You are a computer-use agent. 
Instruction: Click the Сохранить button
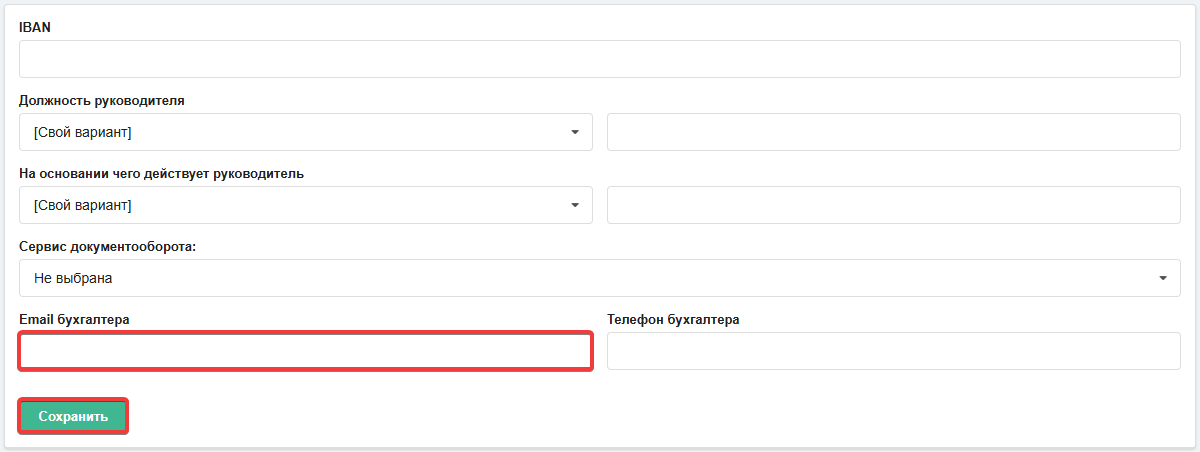(x=73, y=416)
